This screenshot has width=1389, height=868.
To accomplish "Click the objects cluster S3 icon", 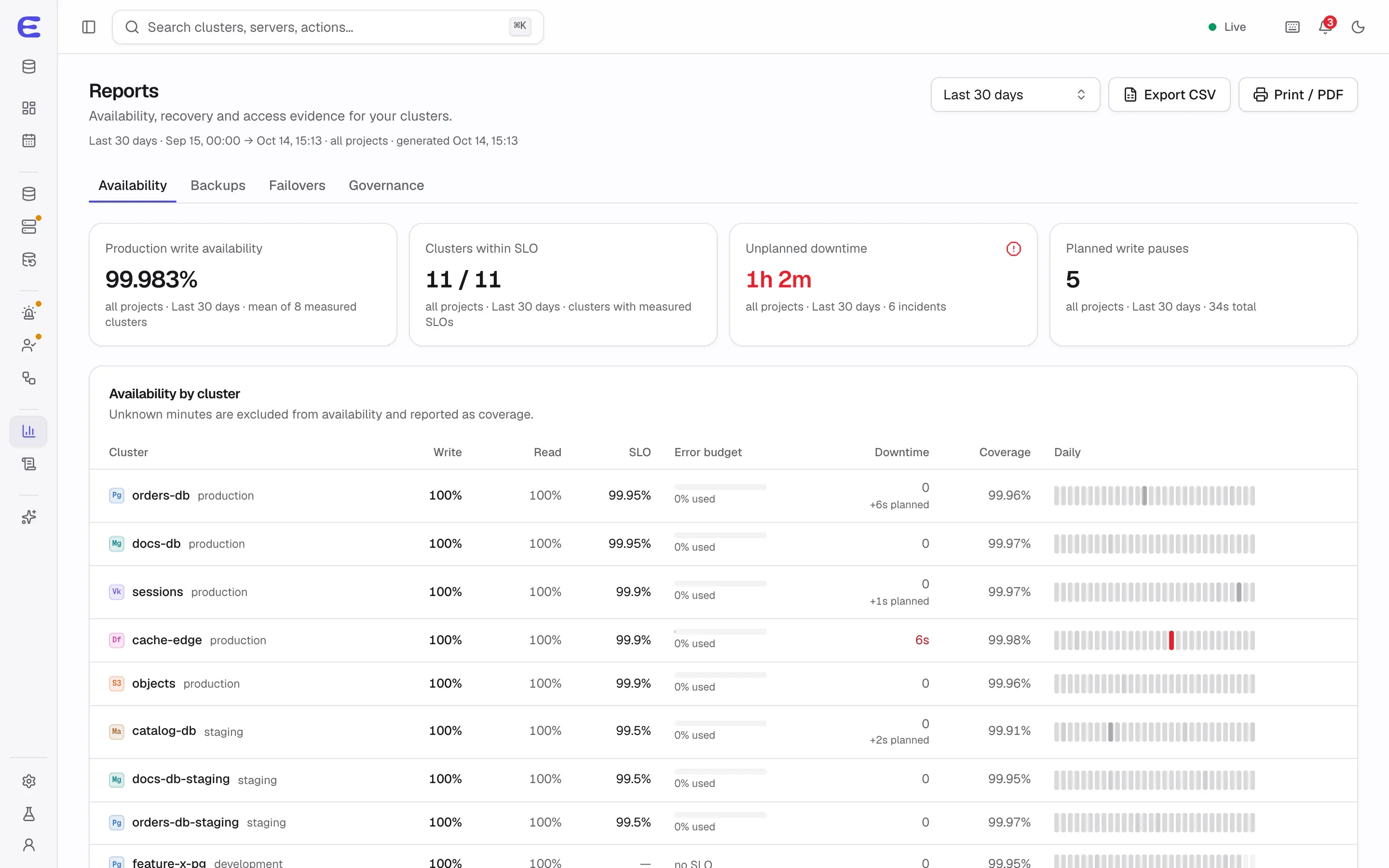I will [x=117, y=683].
